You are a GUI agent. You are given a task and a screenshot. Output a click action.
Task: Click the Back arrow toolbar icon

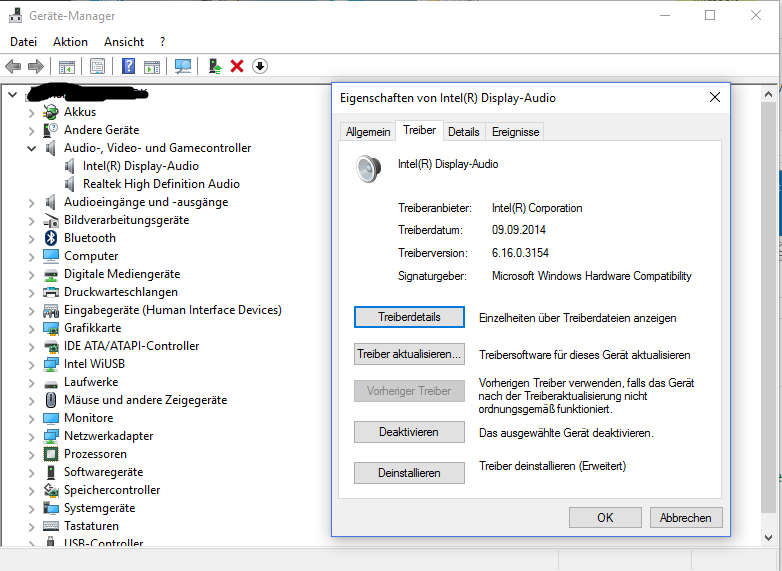(x=13, y=66)
